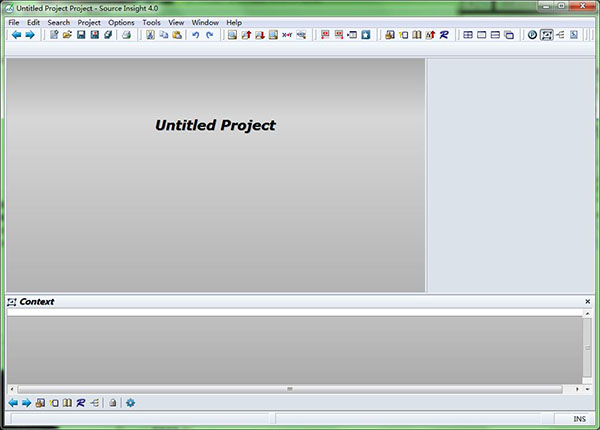Click the Cut scissors icon

click(x=150, y=35)
